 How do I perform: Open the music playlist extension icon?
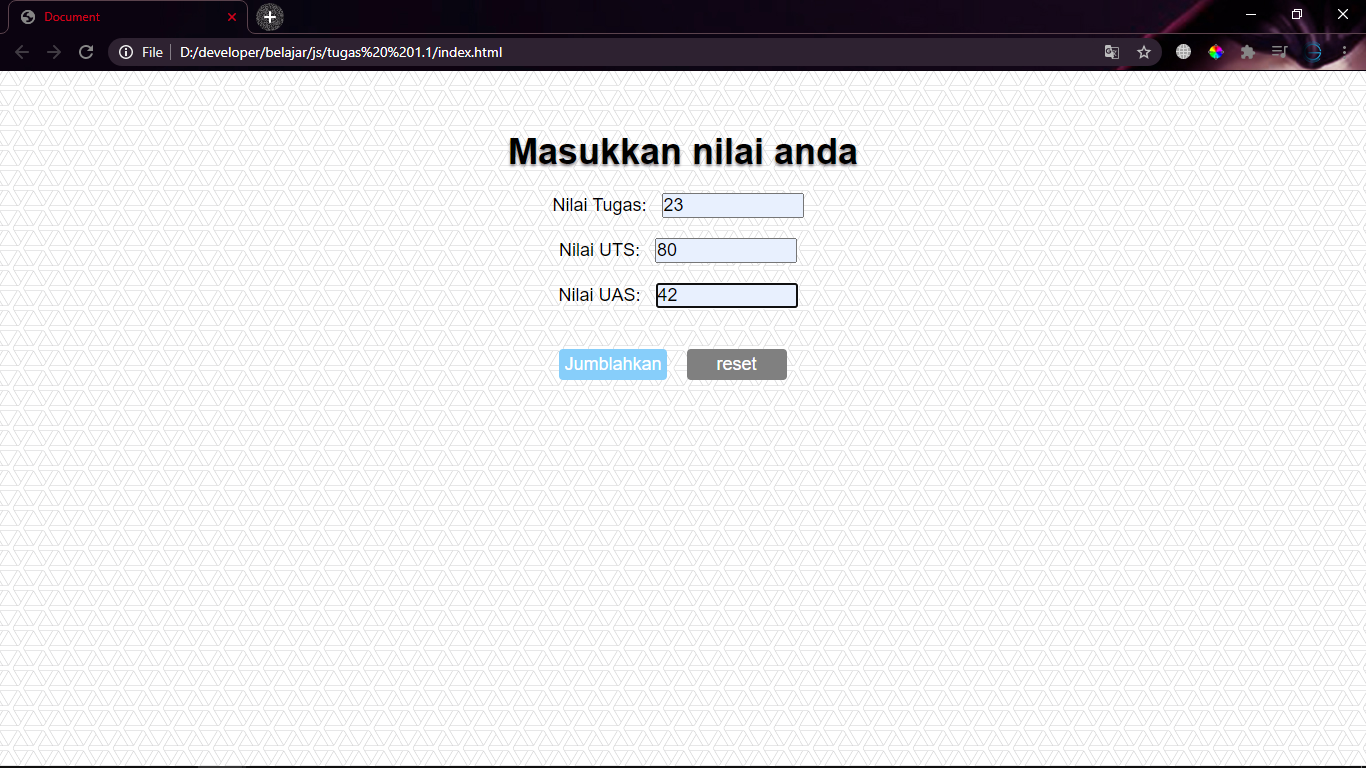click(1280, 51)
